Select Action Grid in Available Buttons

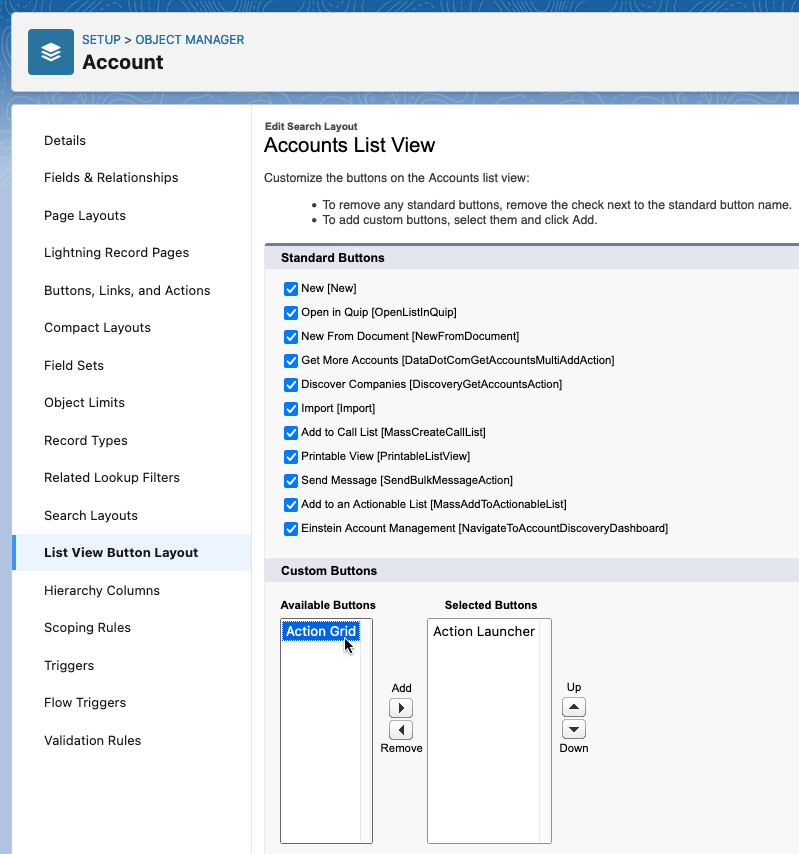(321, 631)
